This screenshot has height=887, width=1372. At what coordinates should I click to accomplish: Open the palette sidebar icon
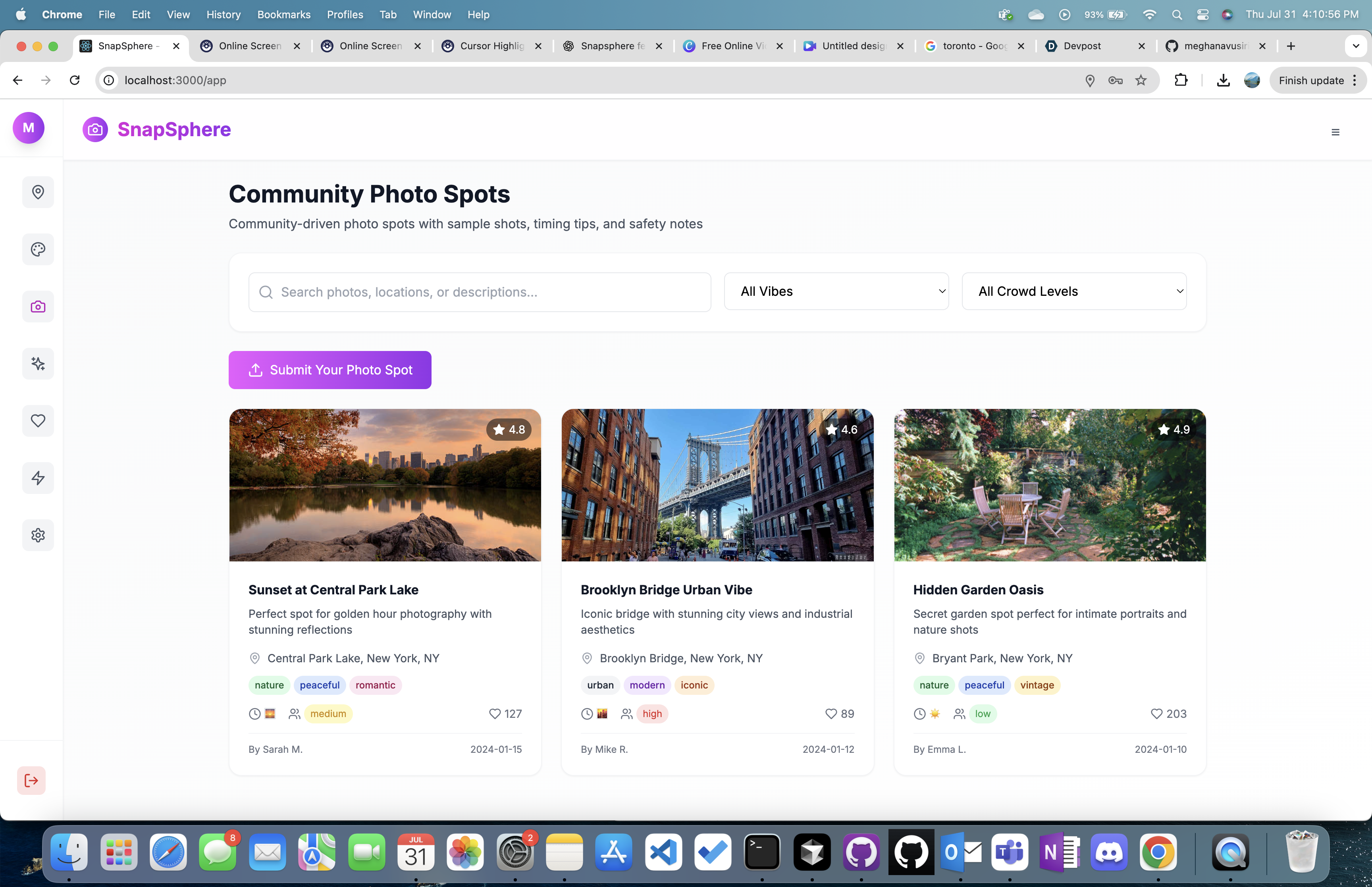(x=38, y=249)
